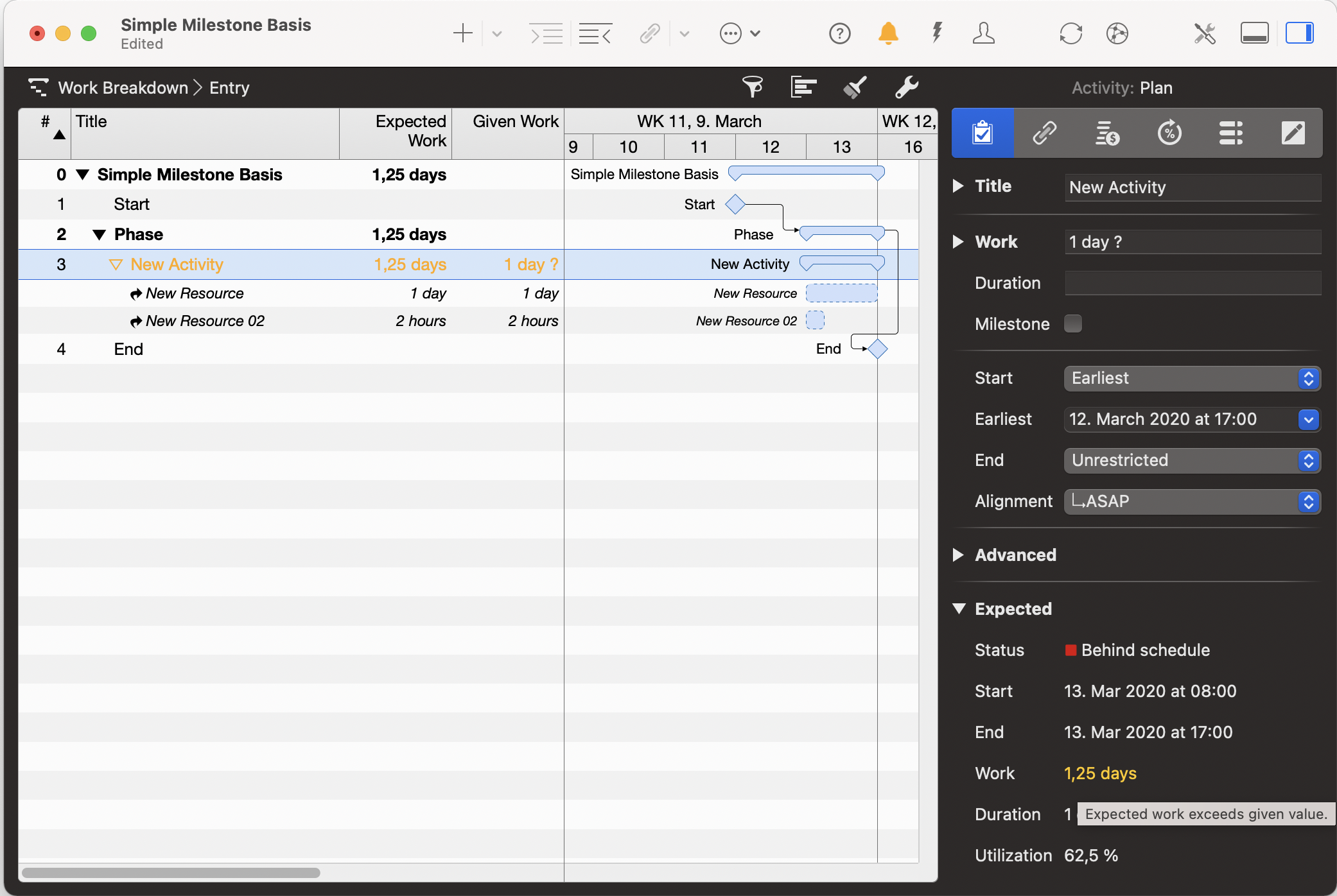Open the Alignment ASAP dropdown
1337x896 pixels.
point(1192,501)
